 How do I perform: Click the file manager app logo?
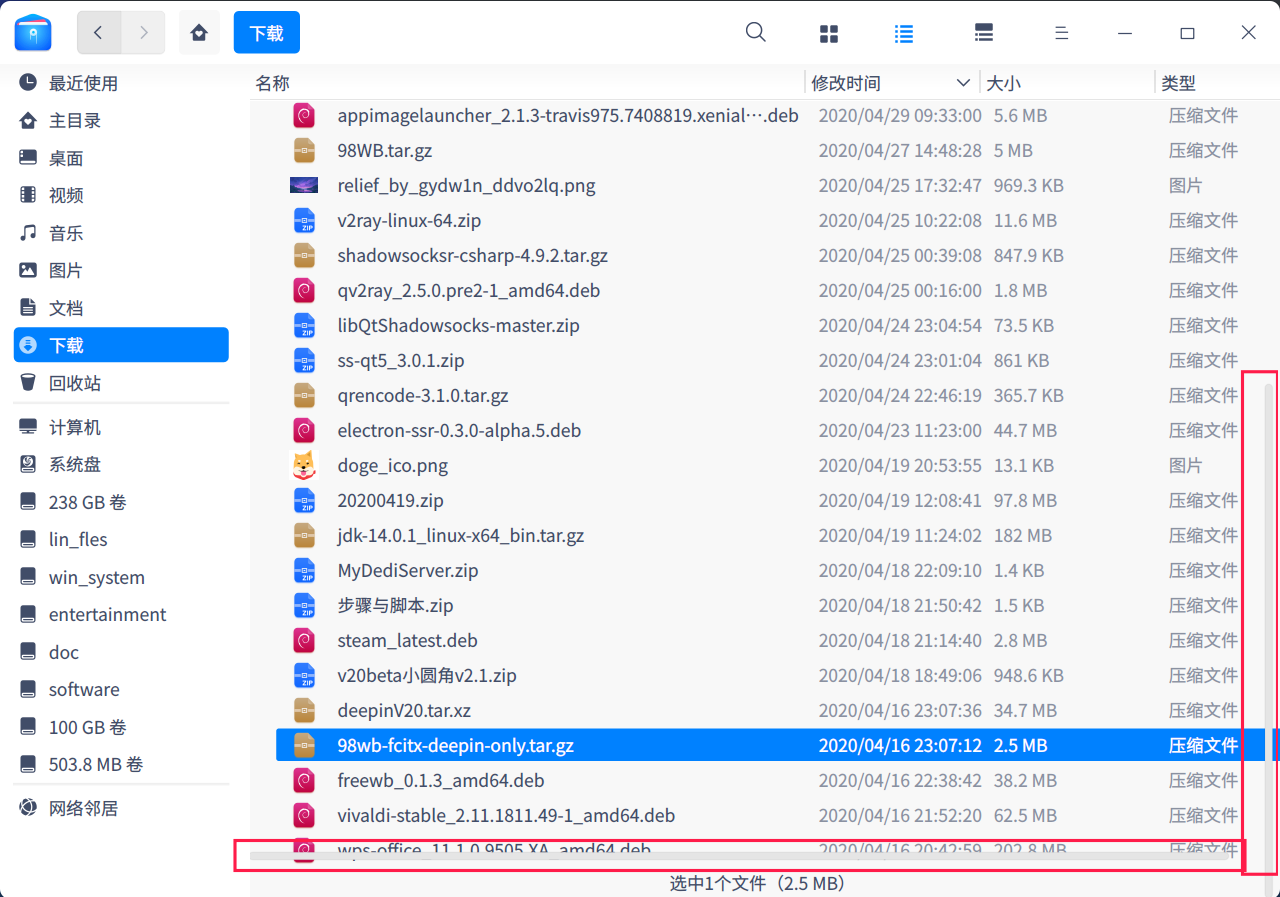[x=33, y=33]
